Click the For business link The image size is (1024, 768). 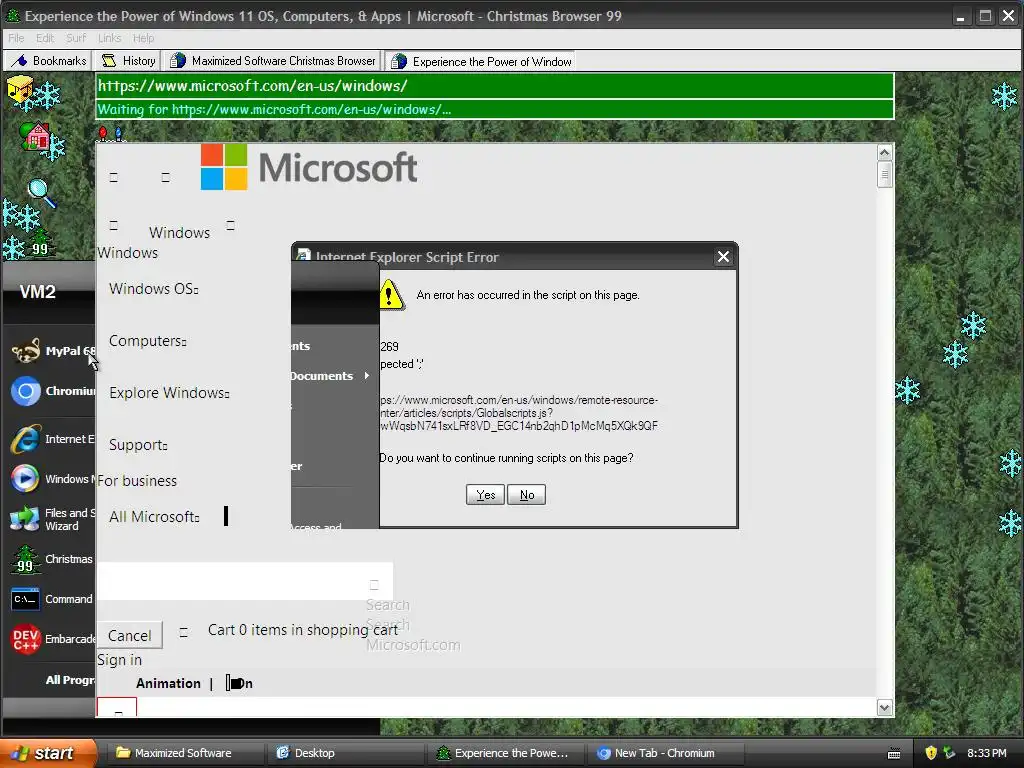(x=137, y=481)
